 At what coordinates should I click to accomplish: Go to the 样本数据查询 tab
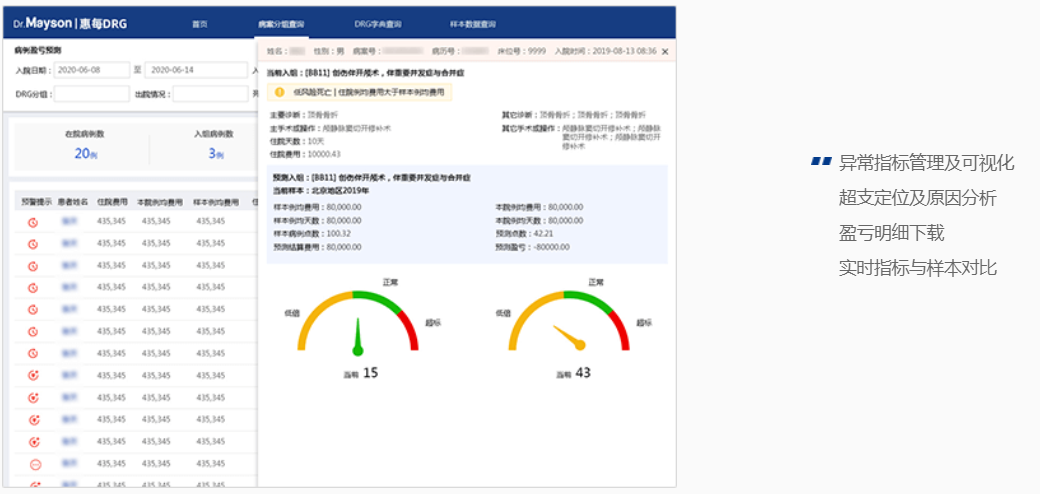click(472, 25)
